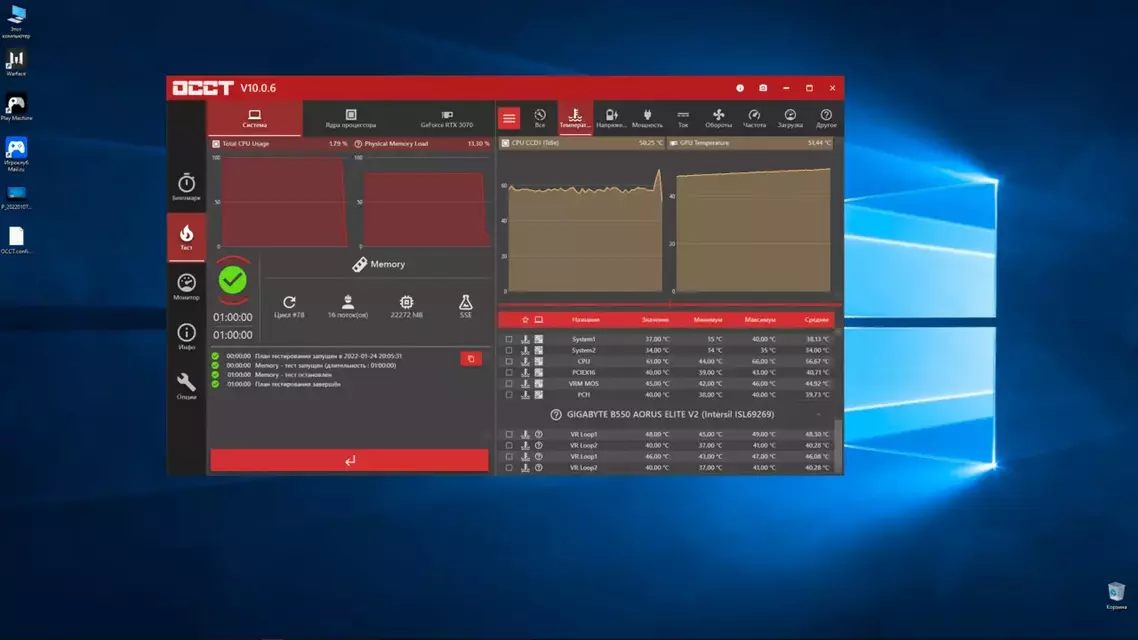The width and height of the screenshot is (1138, 640).
Task: Click the 22272 MB memory chip icon
Action: pos(406,302)
